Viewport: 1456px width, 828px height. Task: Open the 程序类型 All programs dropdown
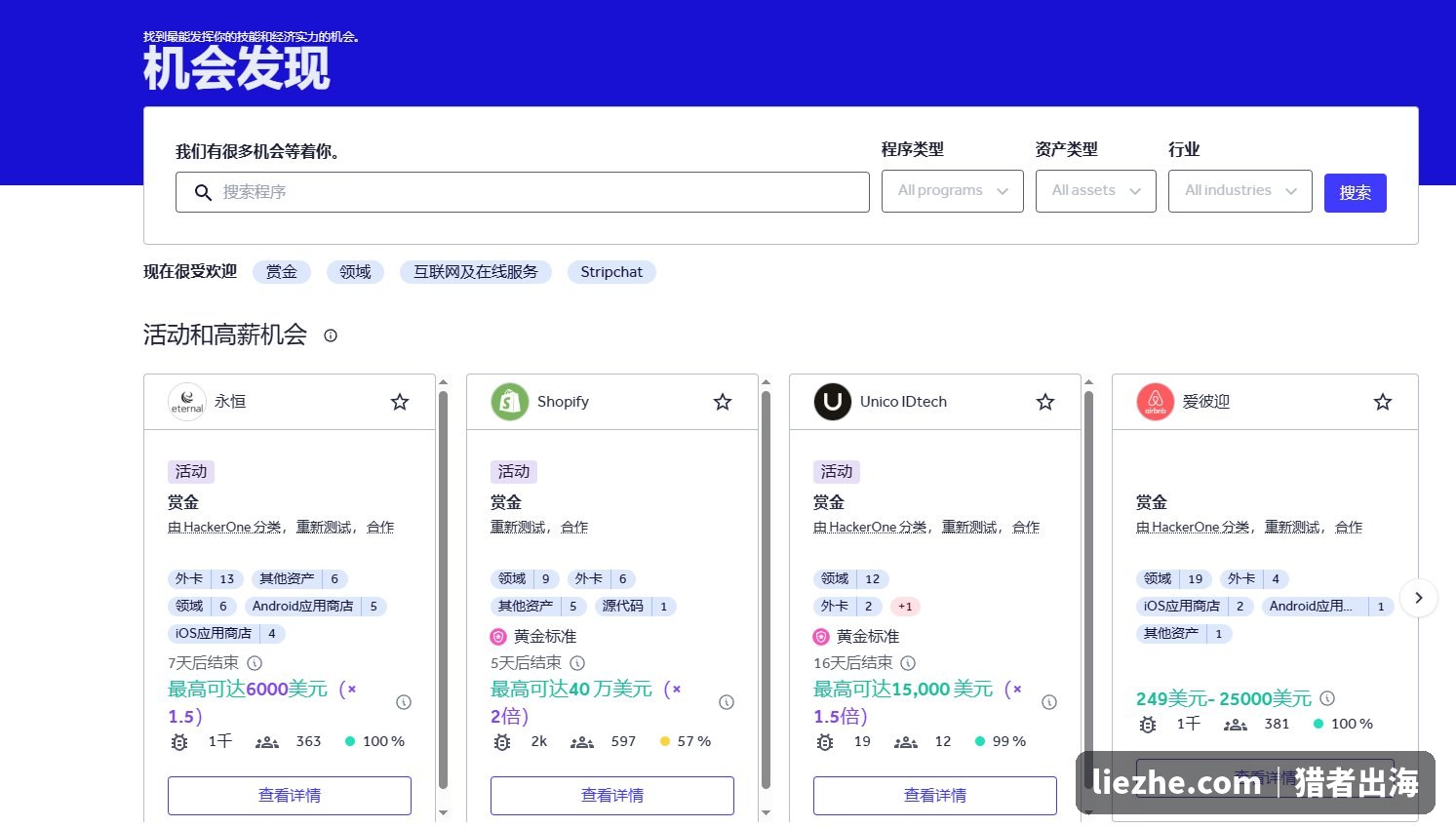[x=953, y=191]
